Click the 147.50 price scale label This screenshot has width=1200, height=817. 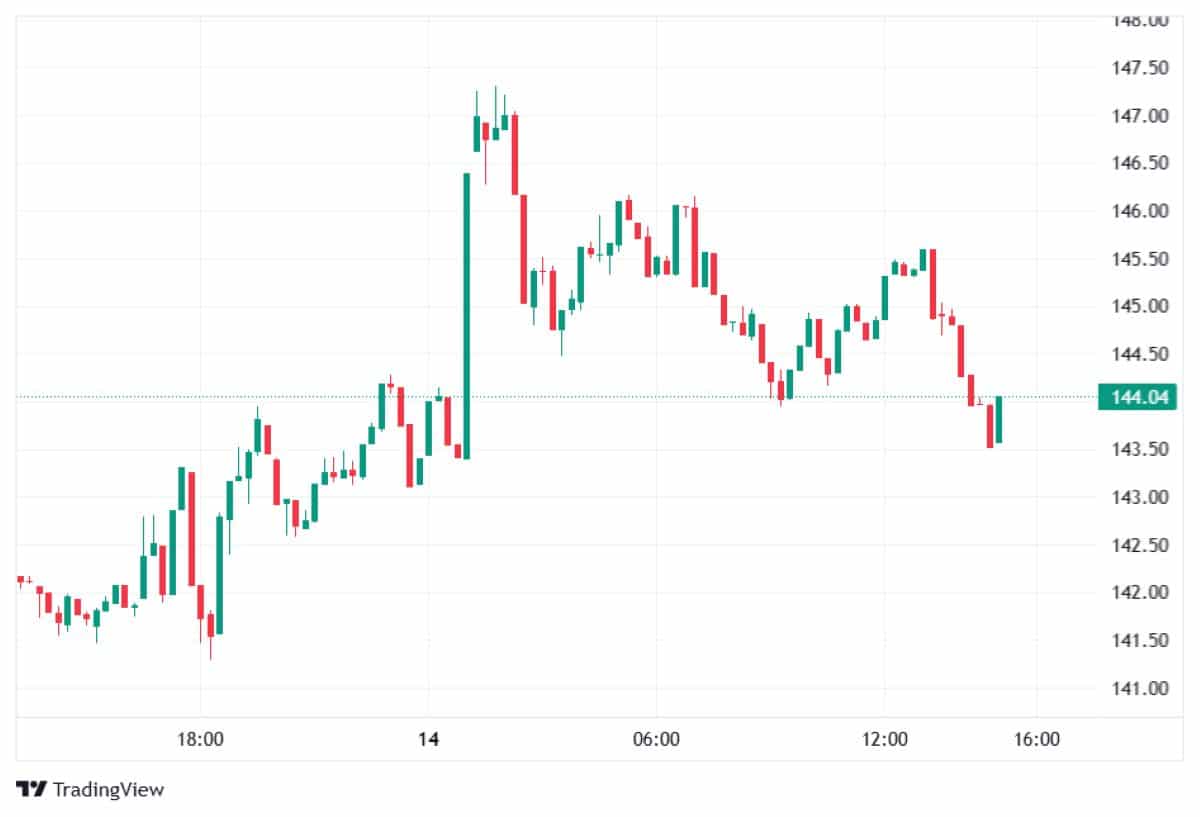(1139, 68)
